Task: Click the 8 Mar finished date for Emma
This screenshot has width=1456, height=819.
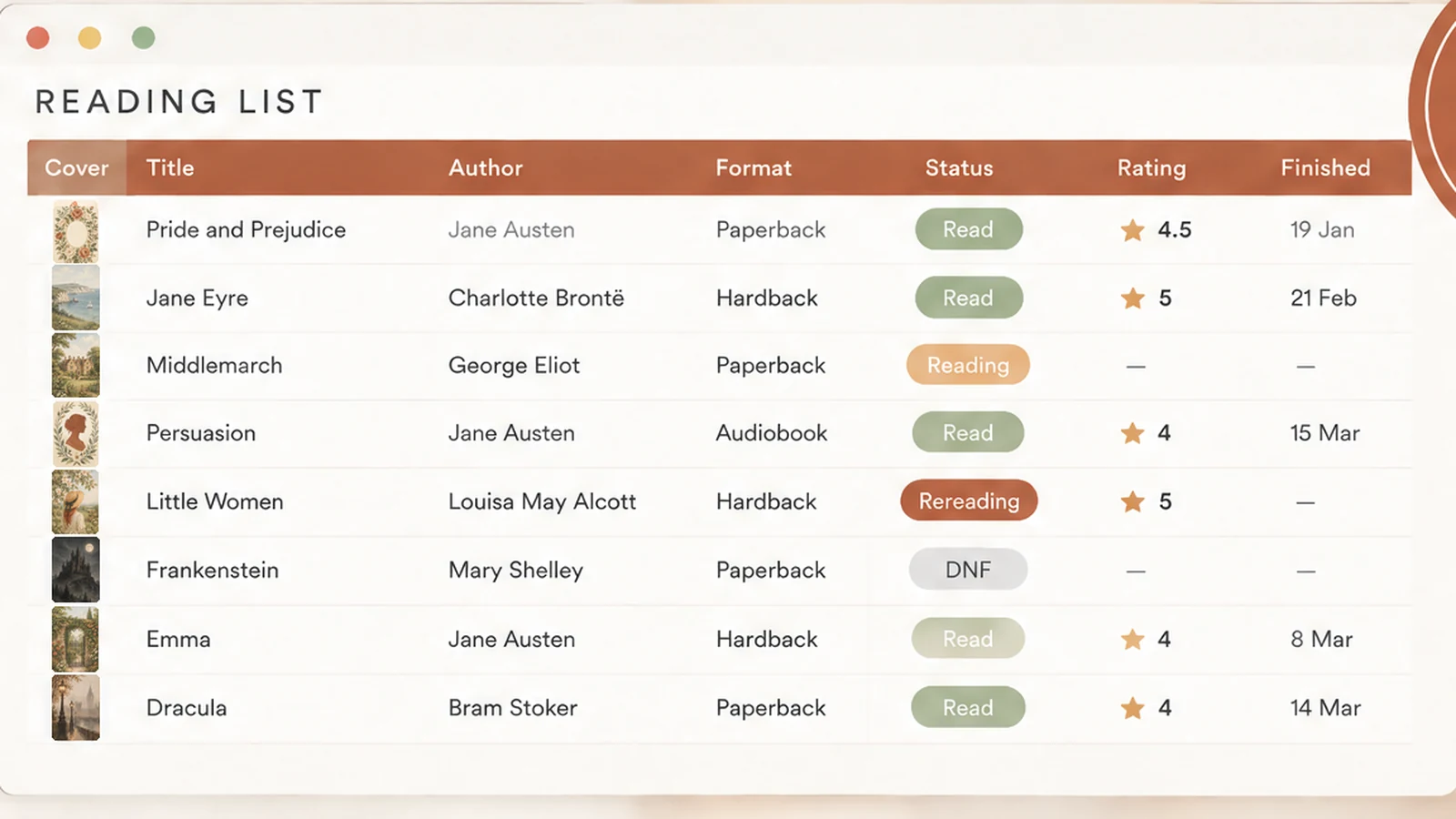Action: (x=1322, y=640)
